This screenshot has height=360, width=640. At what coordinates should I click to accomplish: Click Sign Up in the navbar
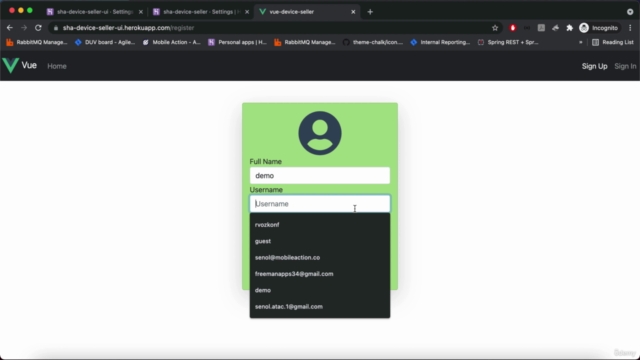(x=594, y=66)
